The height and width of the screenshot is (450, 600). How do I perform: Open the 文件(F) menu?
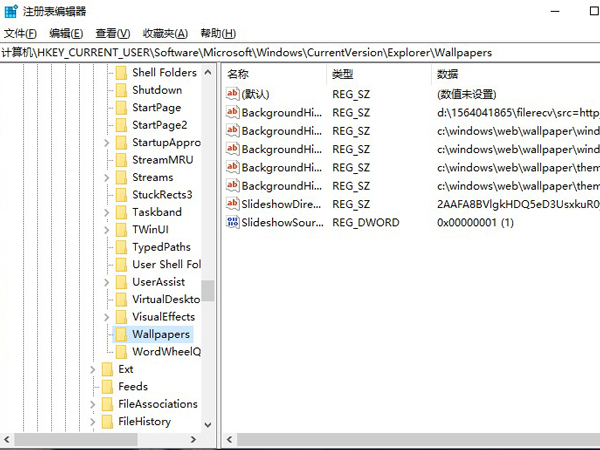tap(20, 33)
